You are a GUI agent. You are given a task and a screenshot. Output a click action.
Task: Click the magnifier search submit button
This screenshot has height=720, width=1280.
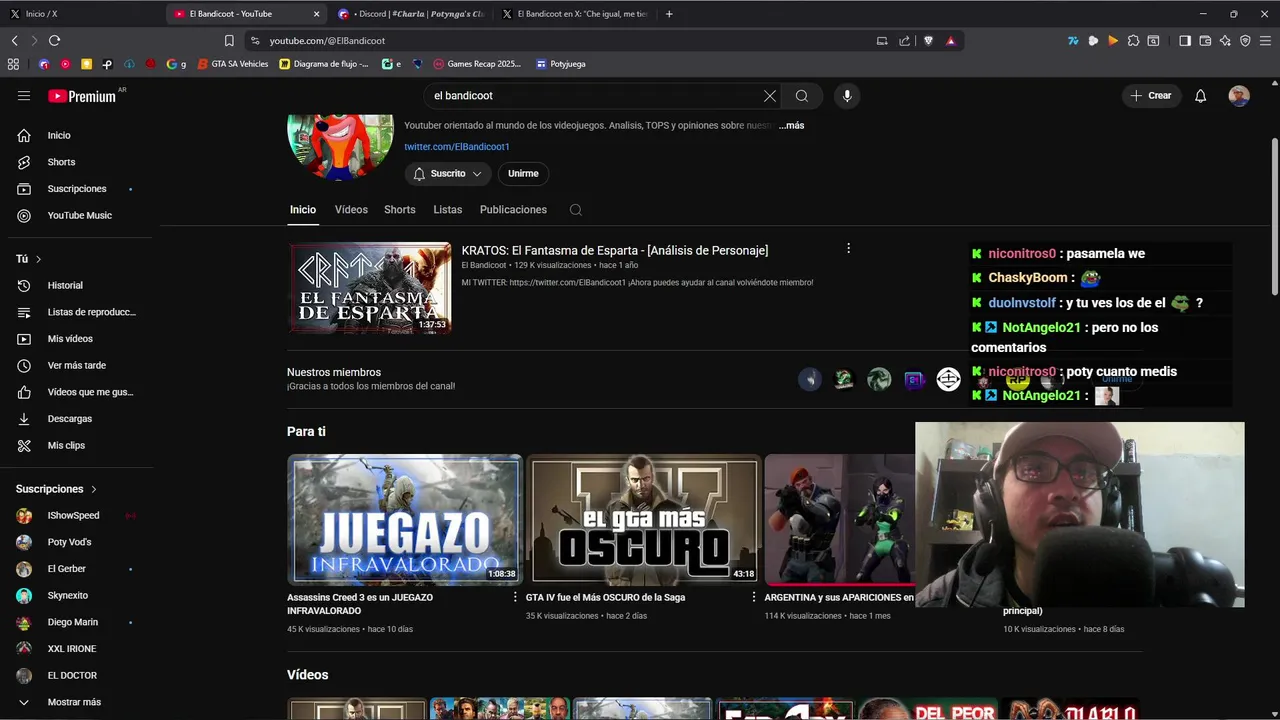pyautogui.click(x=802, y=96)
